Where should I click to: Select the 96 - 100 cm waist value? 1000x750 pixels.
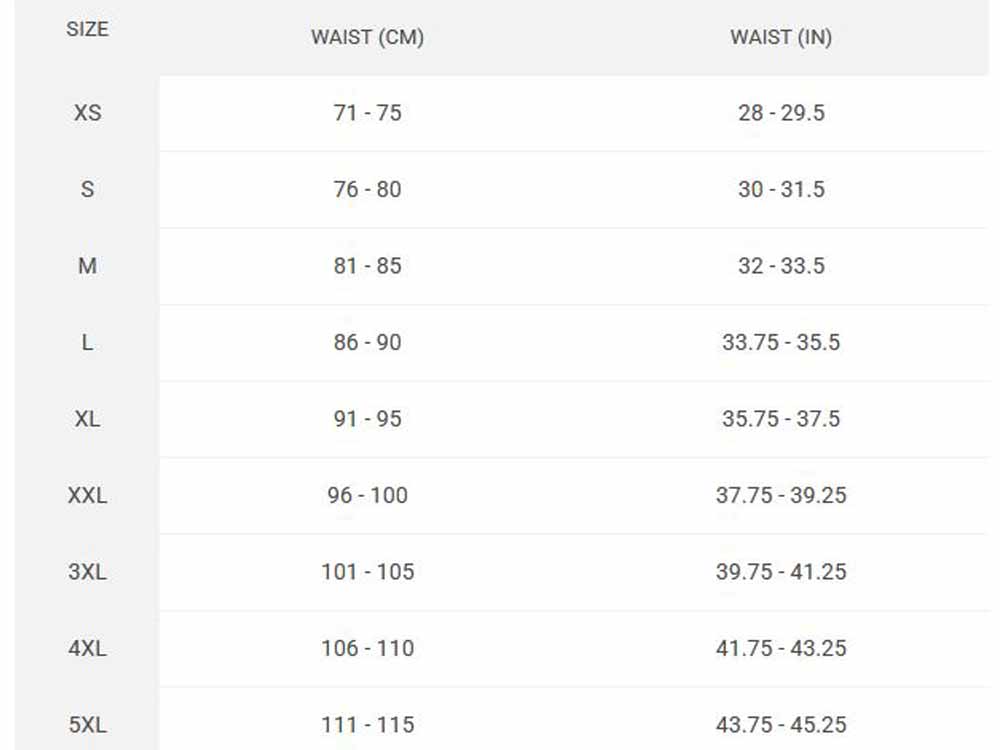coord(367,495)
